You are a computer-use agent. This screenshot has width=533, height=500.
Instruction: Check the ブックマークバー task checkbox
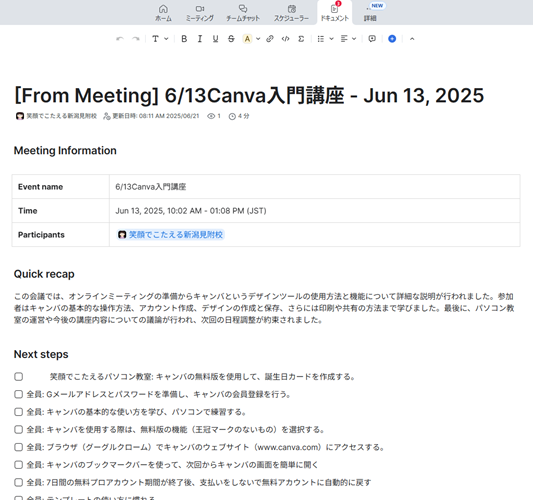pos(19,465)
